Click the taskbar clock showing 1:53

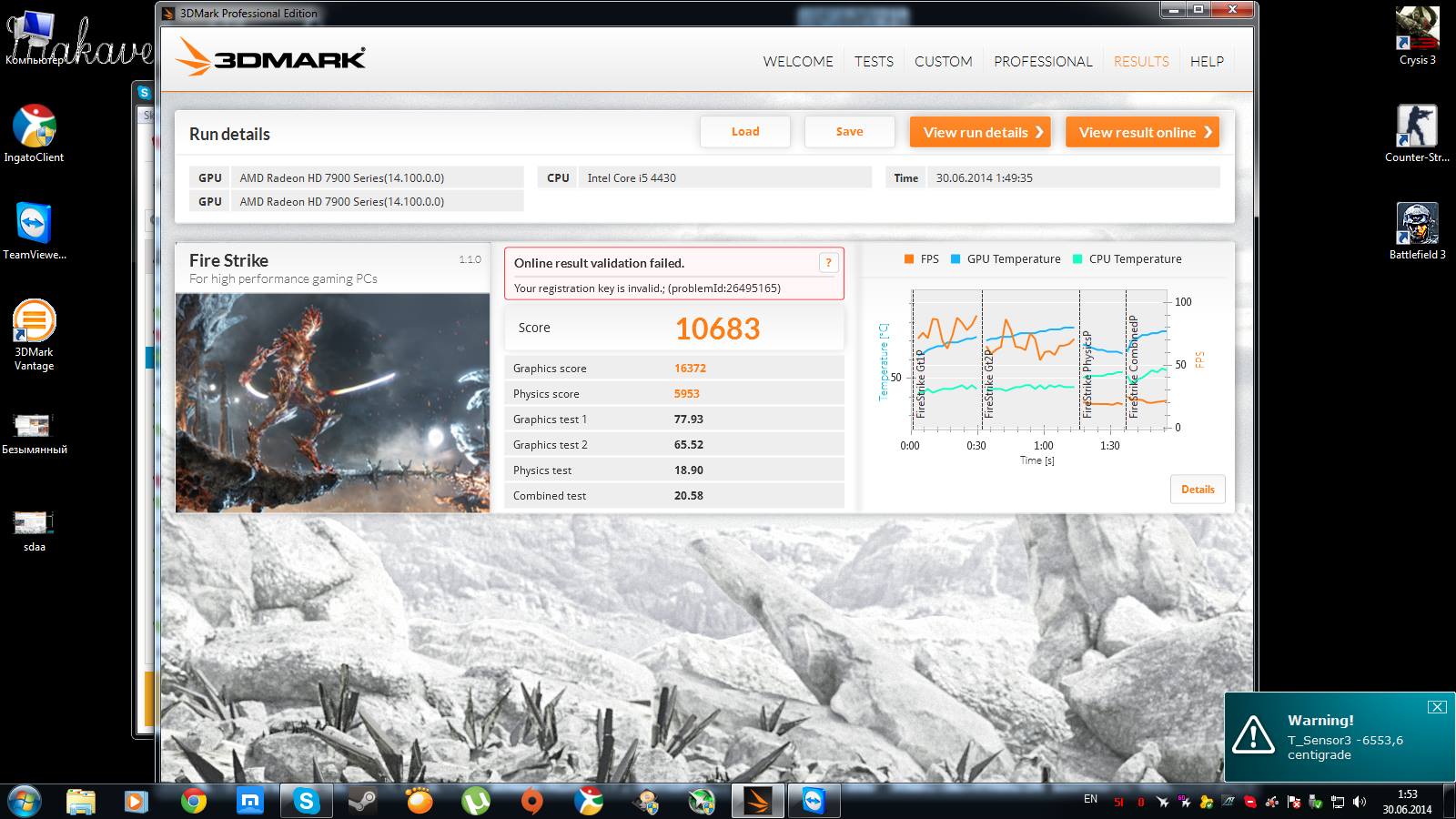pyautogui.click(x=1407, y=802)
